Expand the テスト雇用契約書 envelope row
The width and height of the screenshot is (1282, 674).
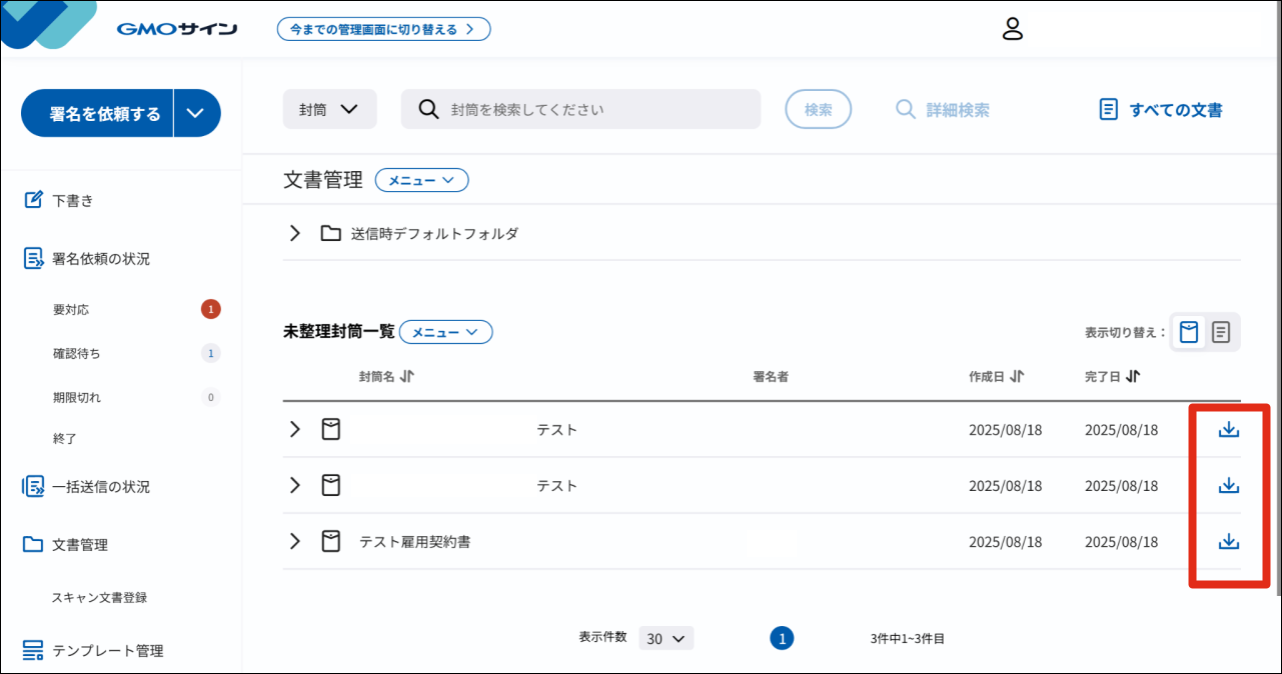pos(295,541)
